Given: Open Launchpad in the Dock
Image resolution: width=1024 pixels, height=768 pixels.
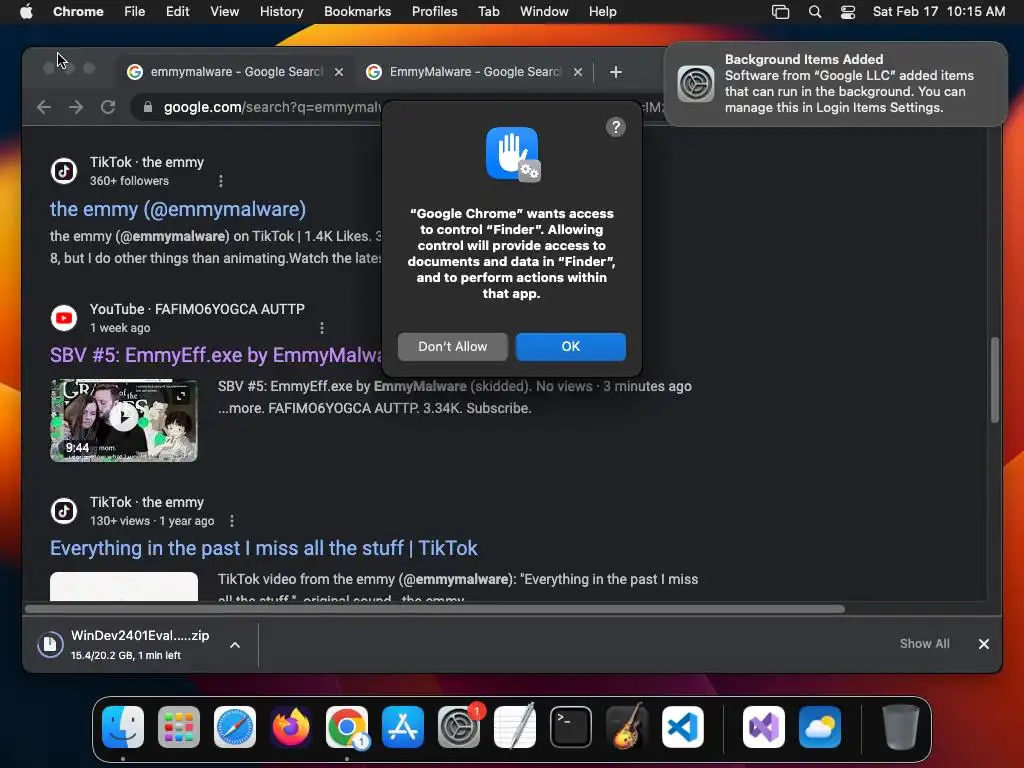Looking at the screenshot, I should pyautogui.click(x=178, y=727).
